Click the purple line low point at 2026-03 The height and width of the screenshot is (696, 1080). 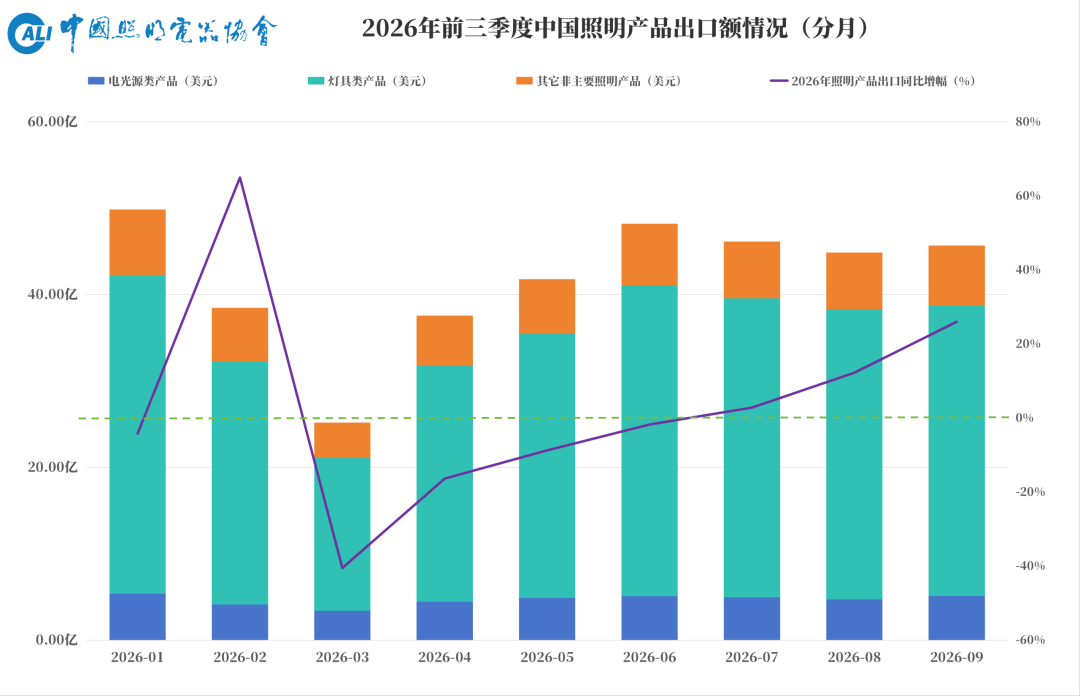point(342,568)
